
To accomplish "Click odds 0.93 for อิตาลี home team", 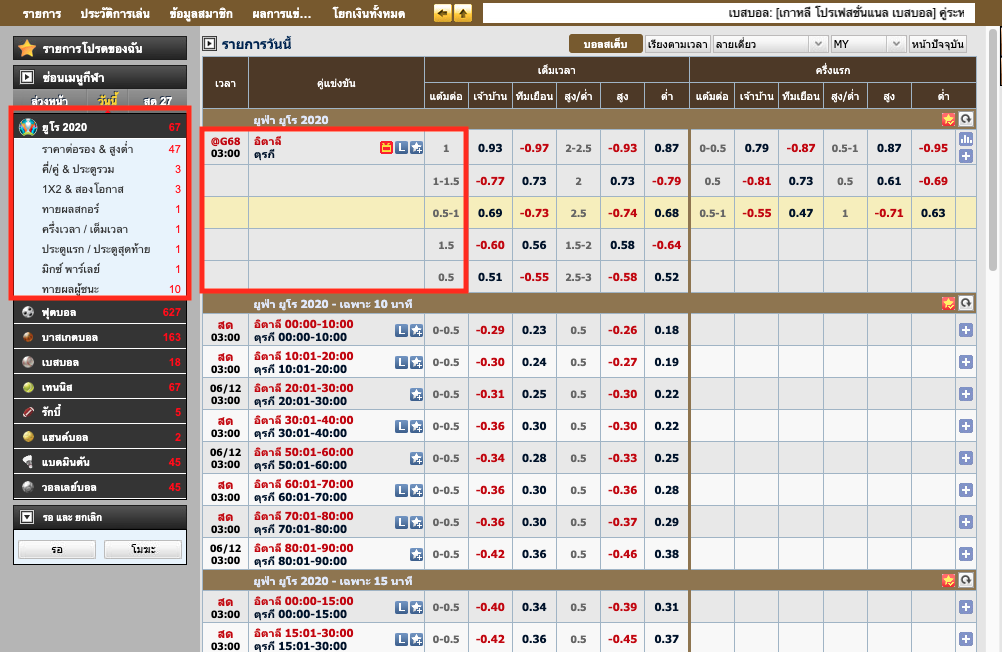I will point(489,148).
